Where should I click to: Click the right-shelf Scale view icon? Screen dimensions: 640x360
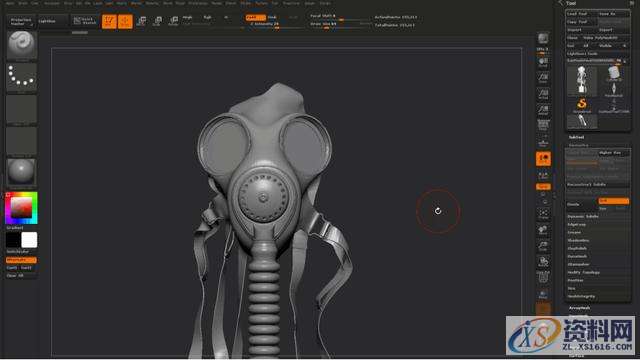tap(543, 245)
